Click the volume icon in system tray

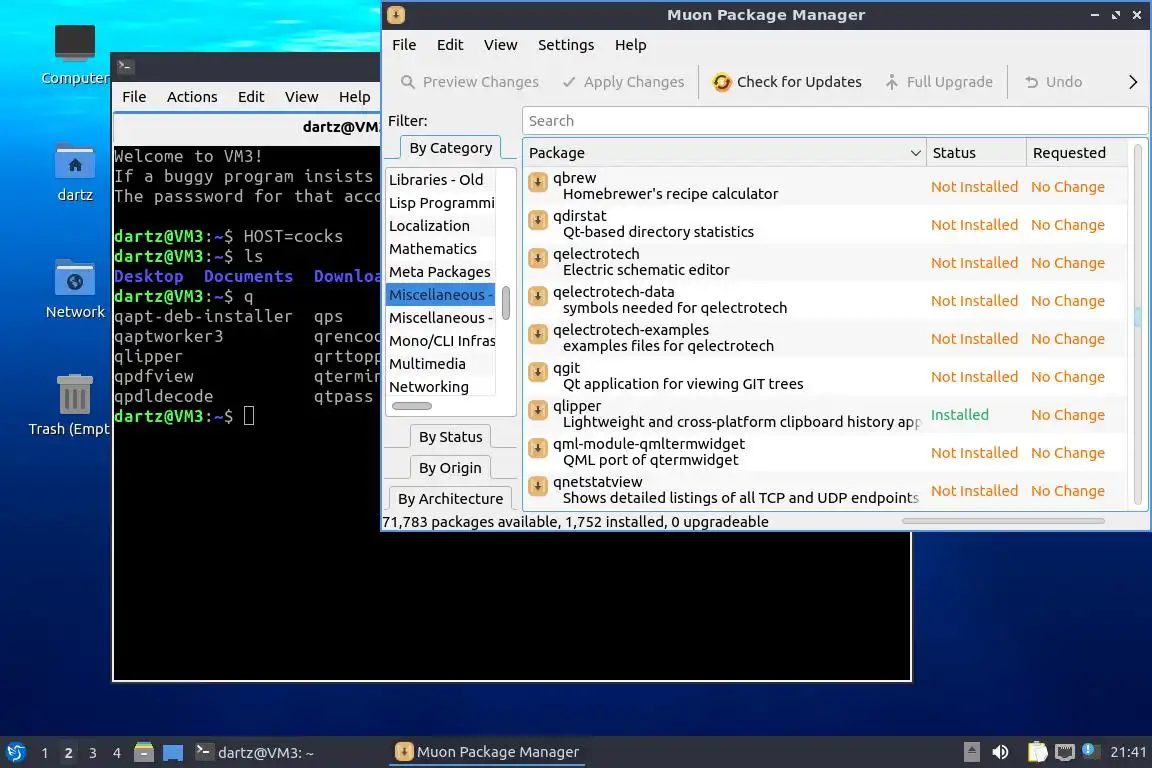(1000, 752)
